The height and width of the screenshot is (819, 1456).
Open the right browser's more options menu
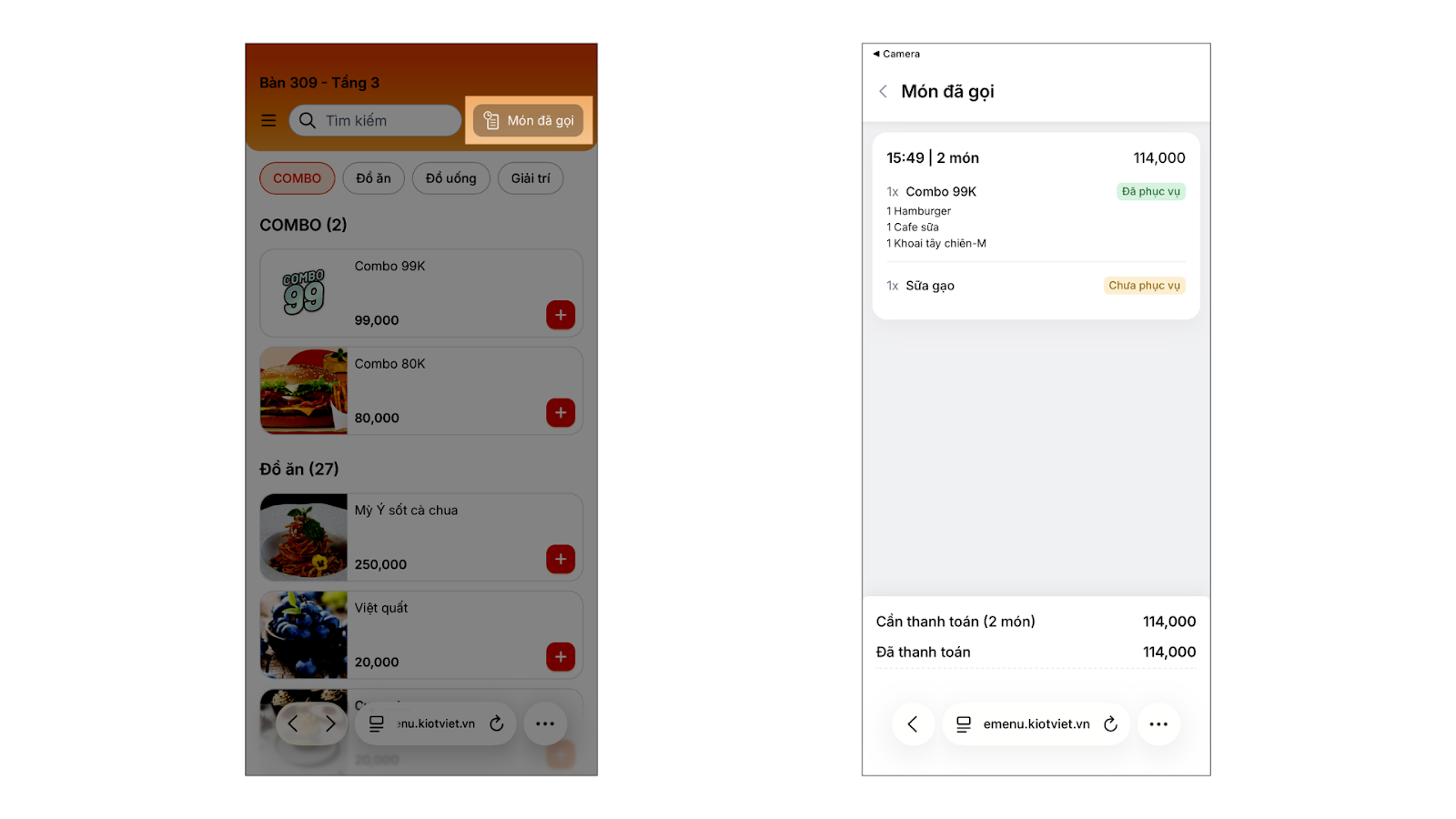(1158, 723)
